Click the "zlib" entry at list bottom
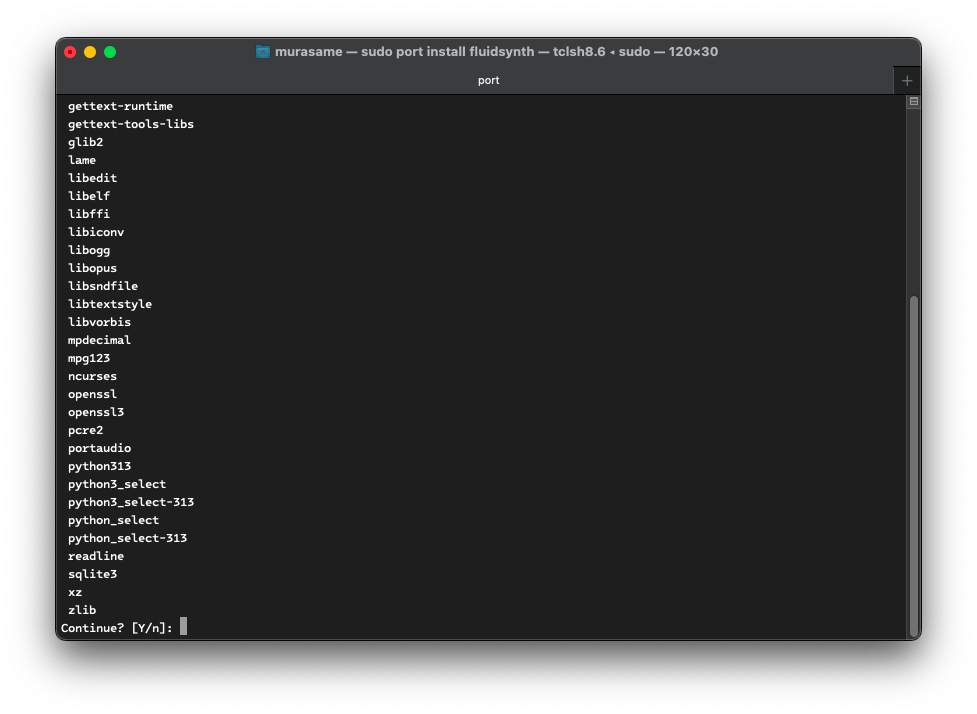 (82, 610)
